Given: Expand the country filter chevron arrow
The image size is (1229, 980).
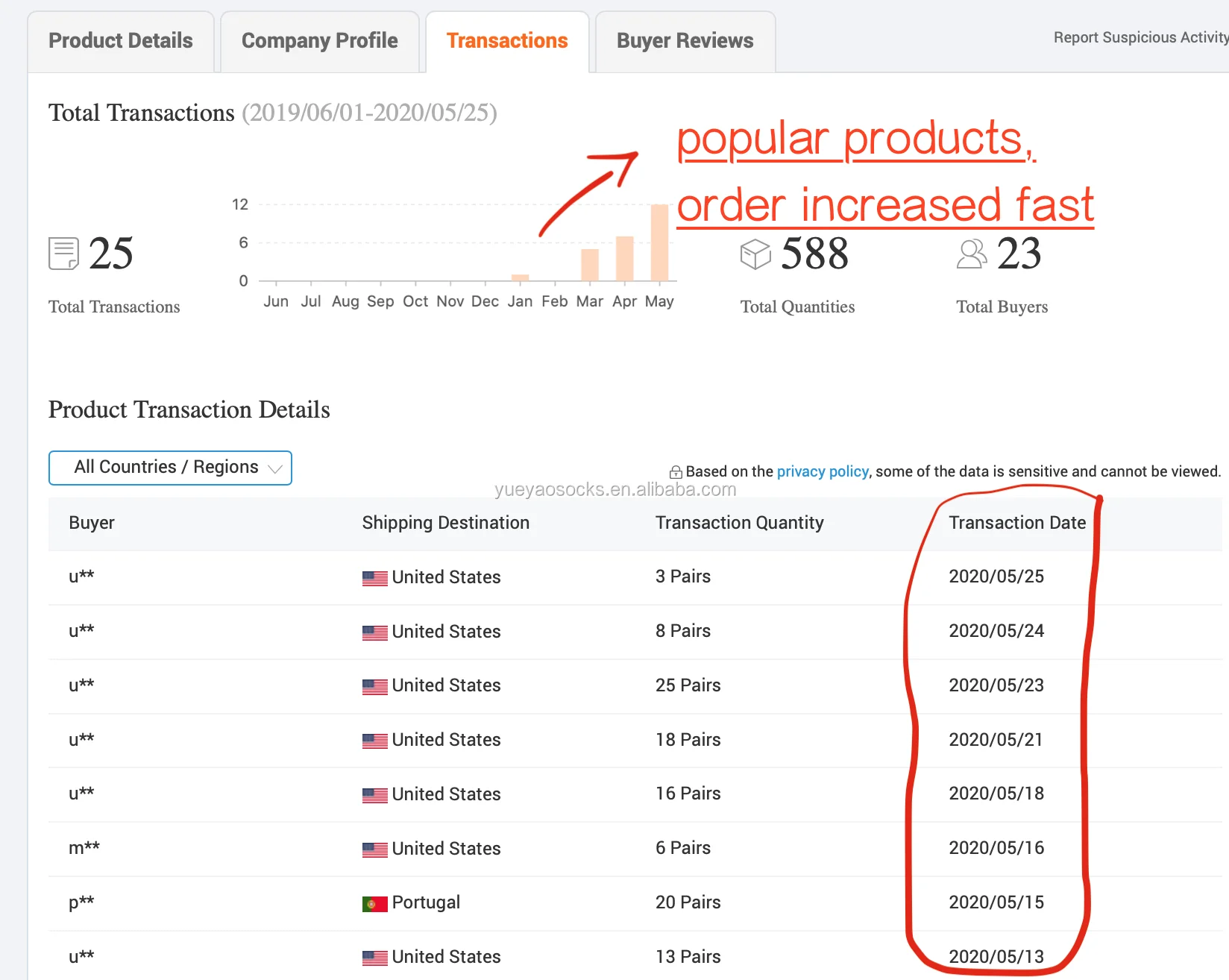Looking at the screenshot, I should pyautogui.click(x=275, y=469).
